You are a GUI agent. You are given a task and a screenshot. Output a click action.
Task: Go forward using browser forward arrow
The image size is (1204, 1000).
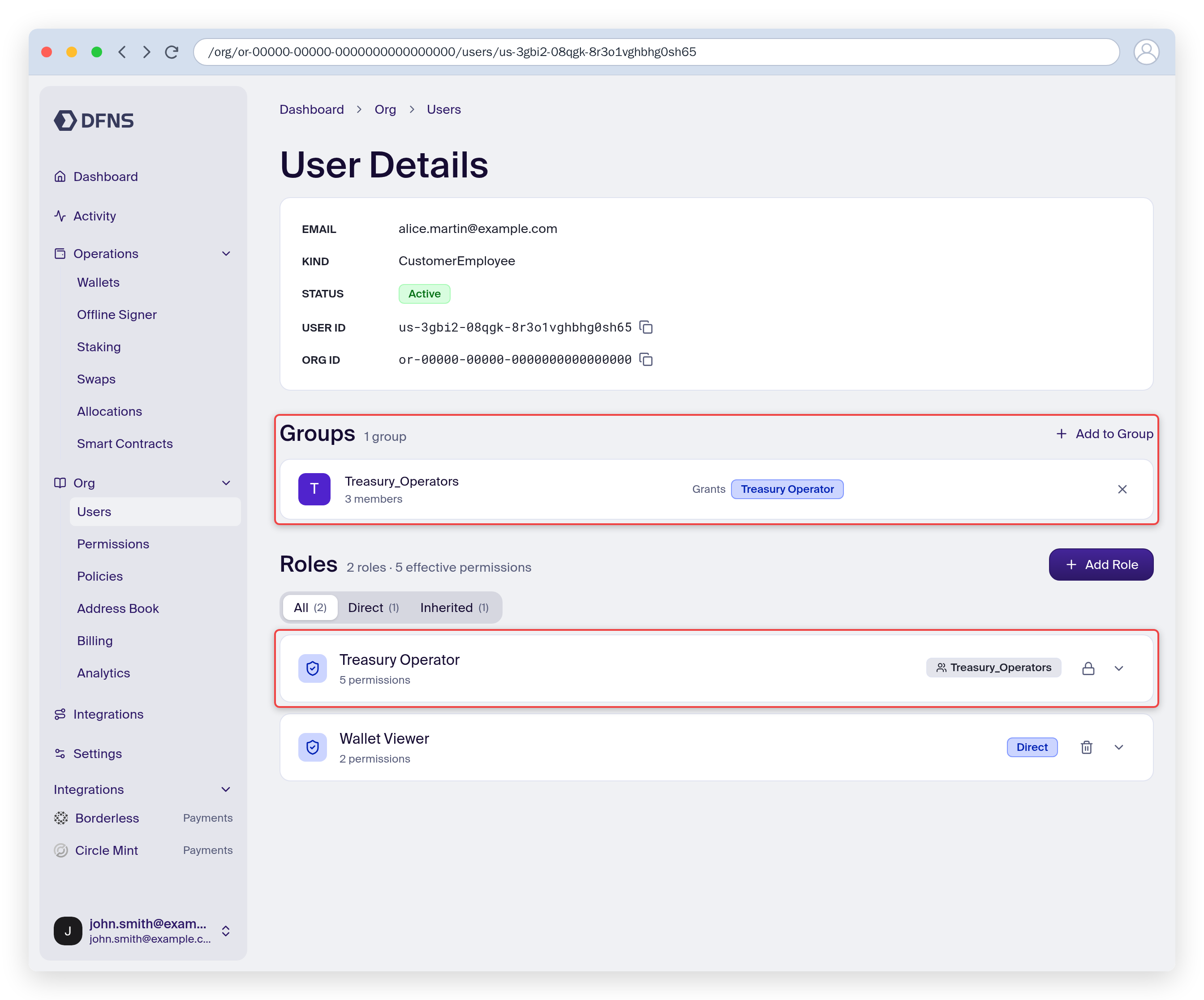coord(147,52)
